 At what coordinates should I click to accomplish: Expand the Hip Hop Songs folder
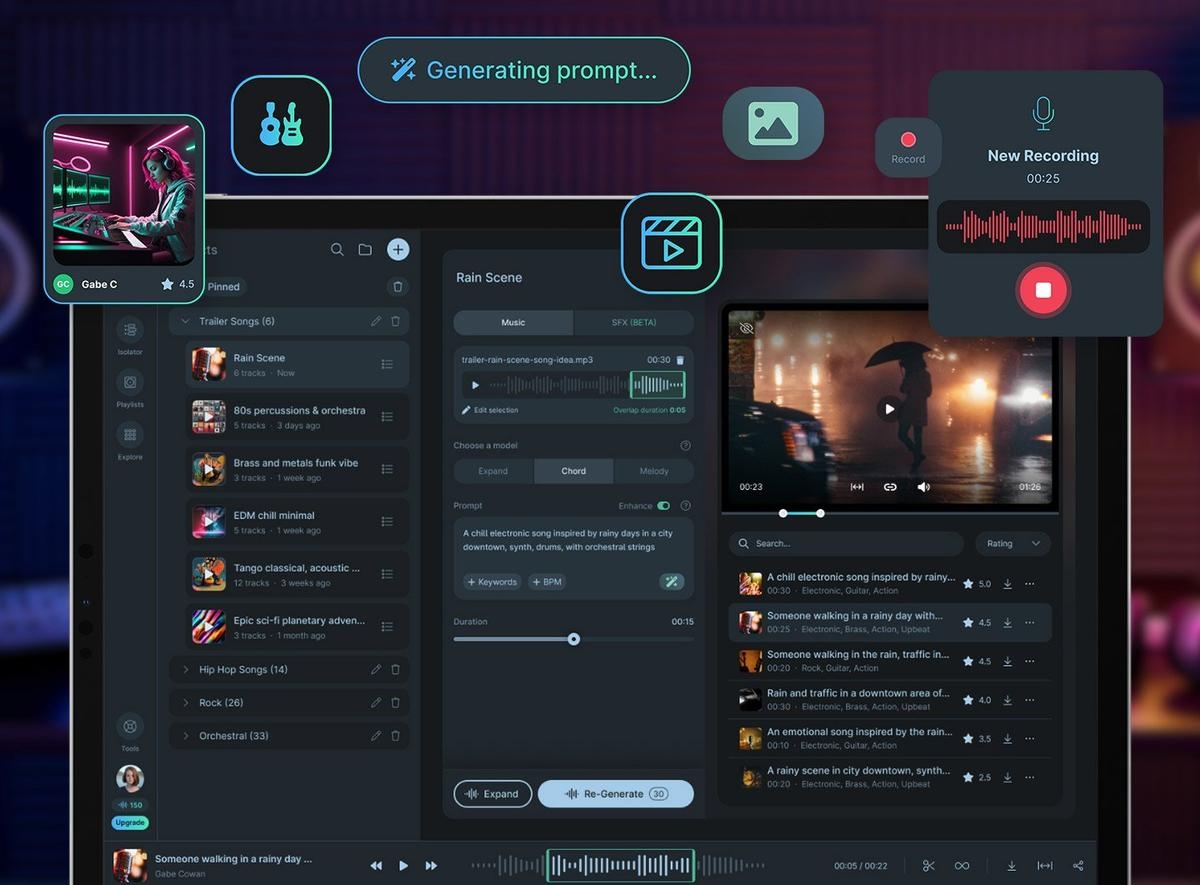(186, 670)
